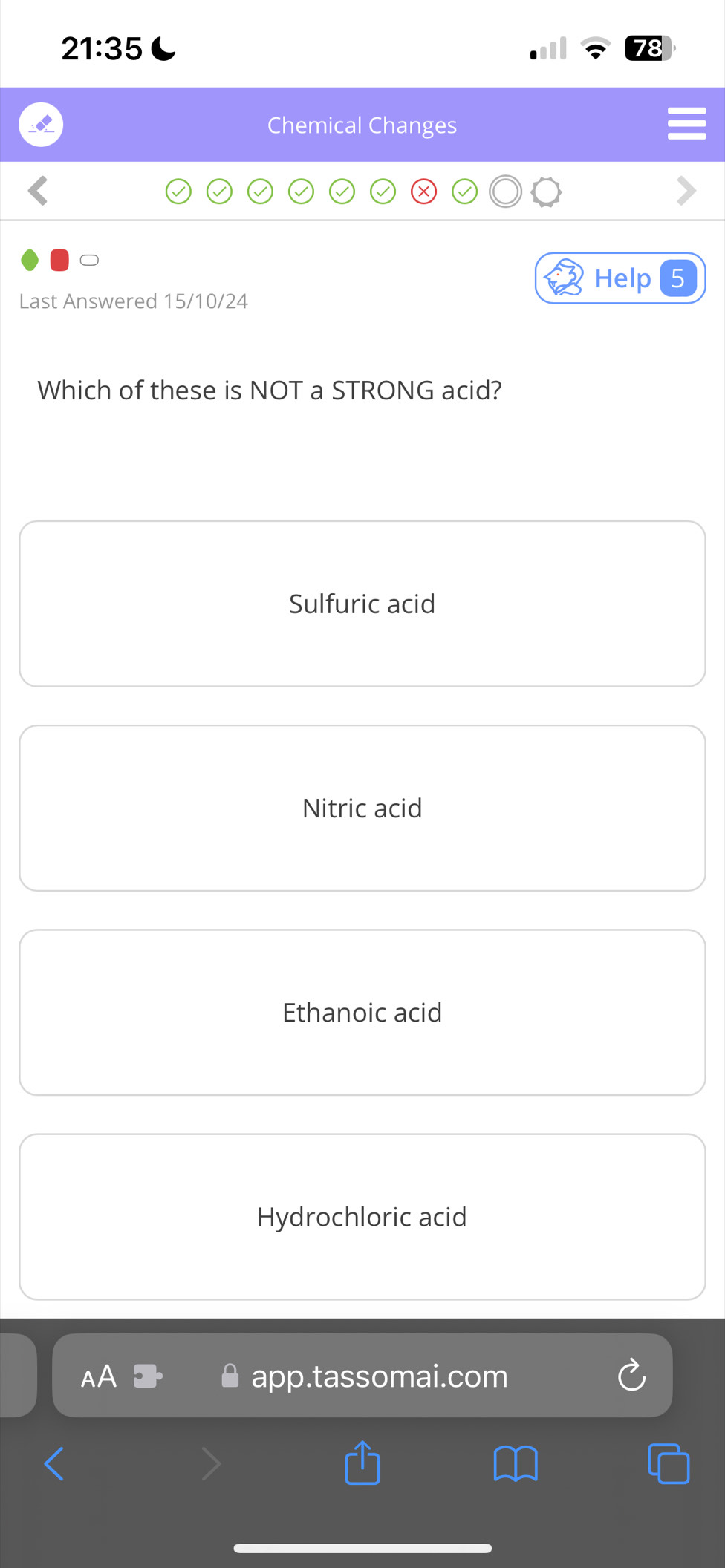
Task: Tap the Safari reload page icon
Action: click(x=631, y=1375)
